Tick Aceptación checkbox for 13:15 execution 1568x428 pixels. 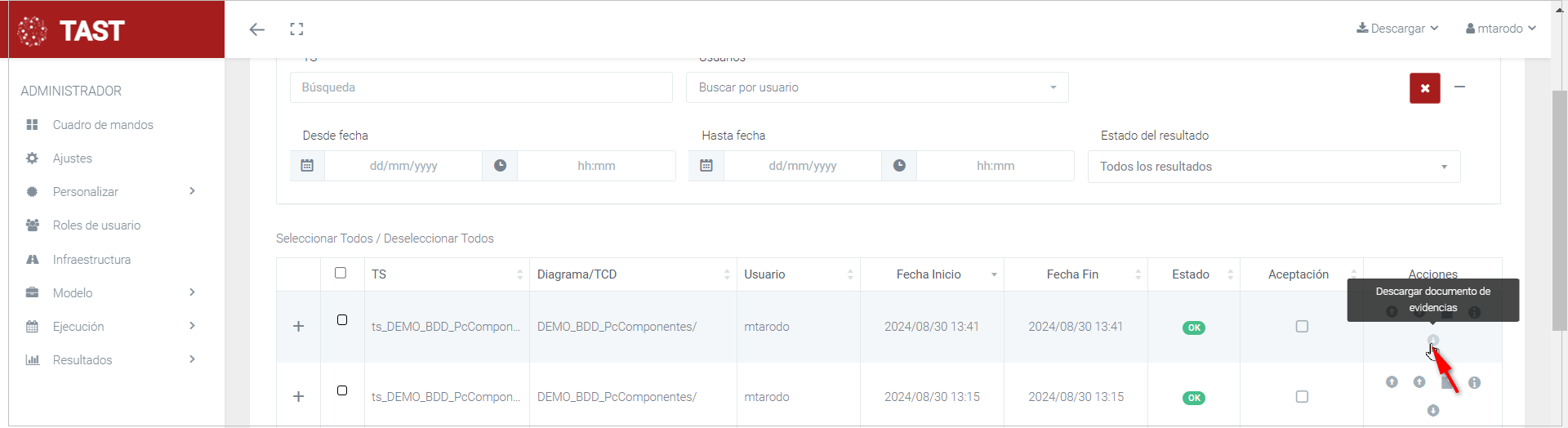[x=1302, y=397]
